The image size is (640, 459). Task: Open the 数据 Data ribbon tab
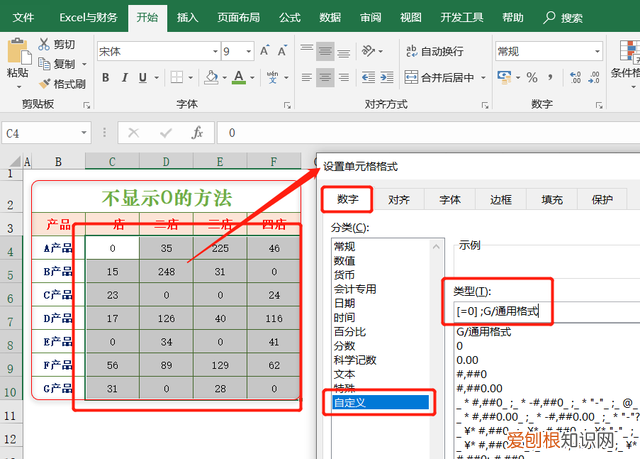click(x=330, y=18)
